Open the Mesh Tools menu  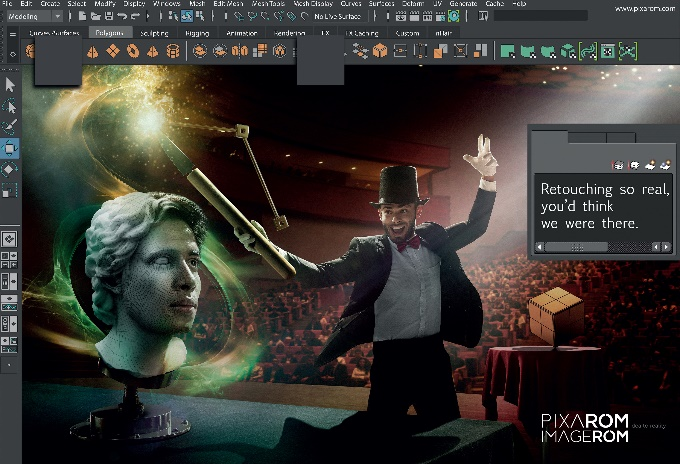point(268,3)
